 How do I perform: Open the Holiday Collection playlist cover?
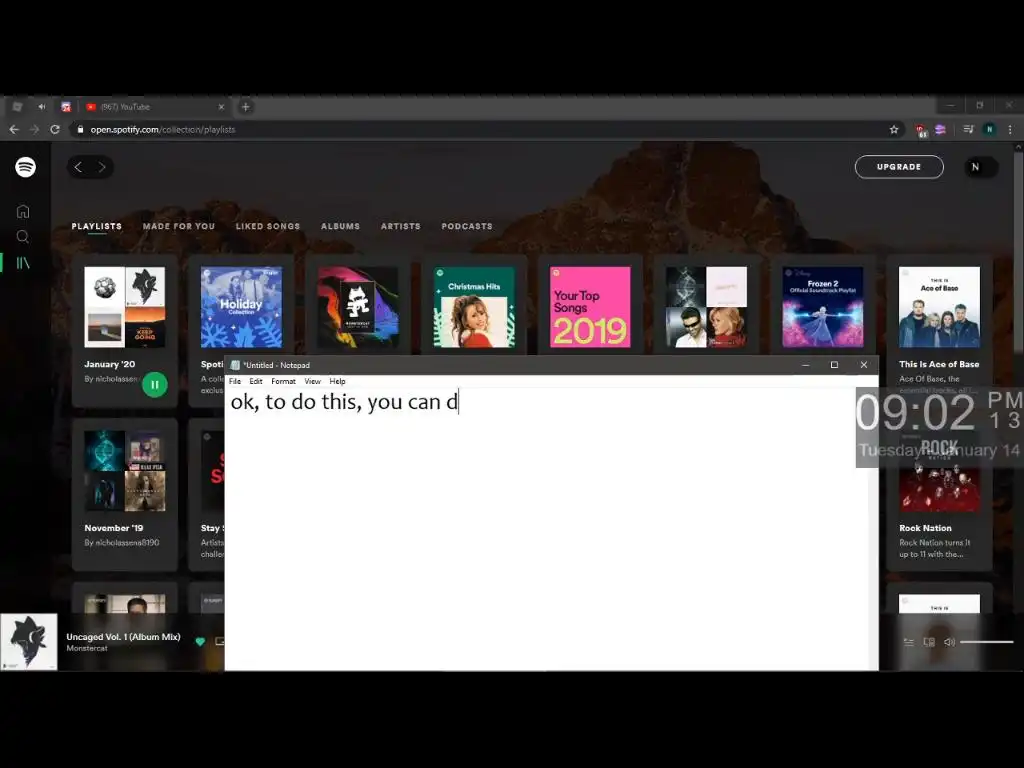point(242,307)
